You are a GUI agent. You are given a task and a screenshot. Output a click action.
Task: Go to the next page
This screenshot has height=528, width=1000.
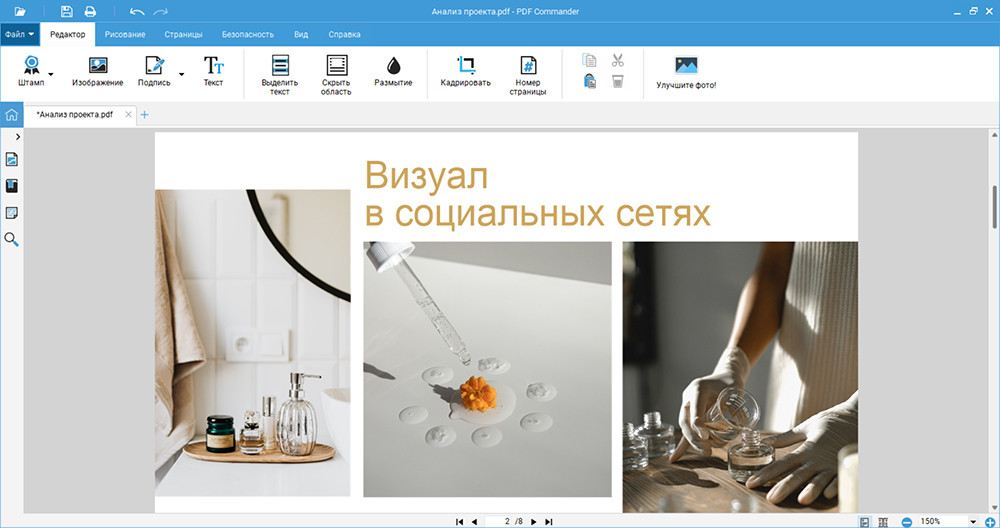534,522
